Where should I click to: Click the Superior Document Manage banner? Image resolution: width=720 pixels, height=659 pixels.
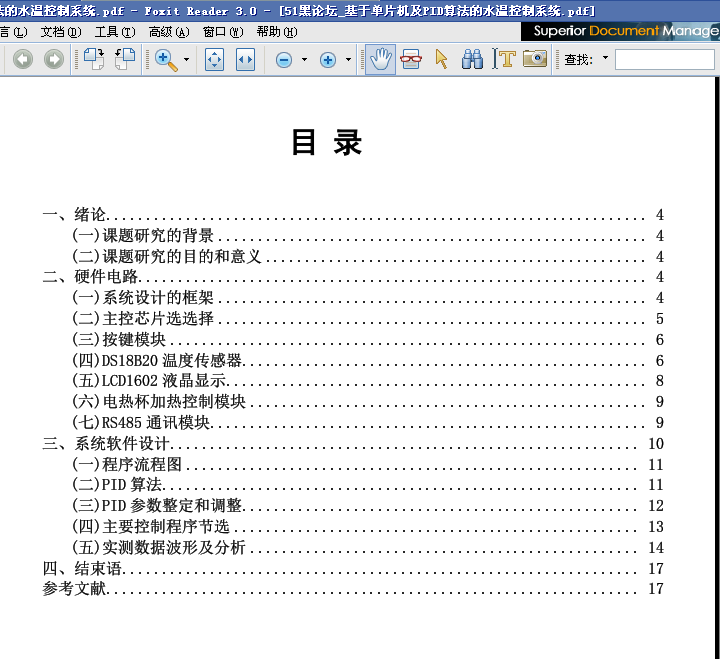pyautogui.click(x=620, y=31)
